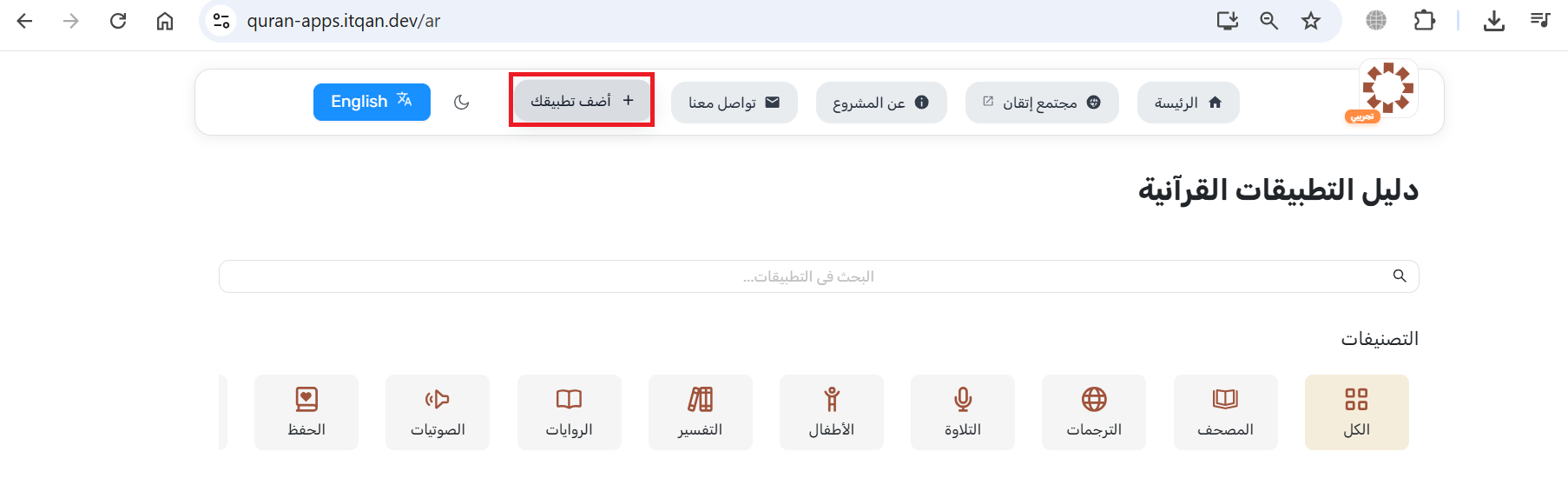Toggle dark mode with the moon icon
Screen dimensions: 1568x478
click(461, 103)
